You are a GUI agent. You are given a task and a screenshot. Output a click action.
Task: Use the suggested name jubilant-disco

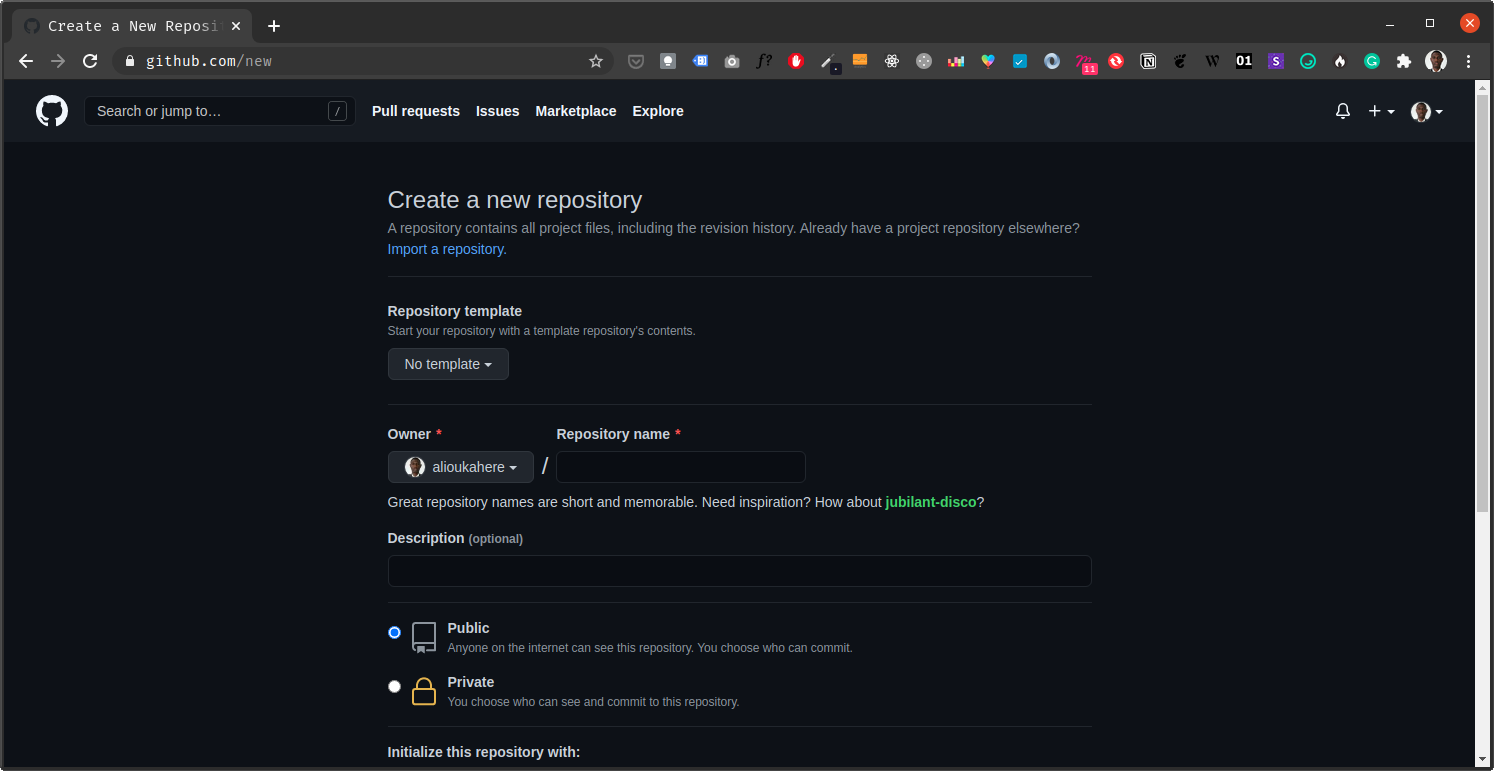coord(930,502)
